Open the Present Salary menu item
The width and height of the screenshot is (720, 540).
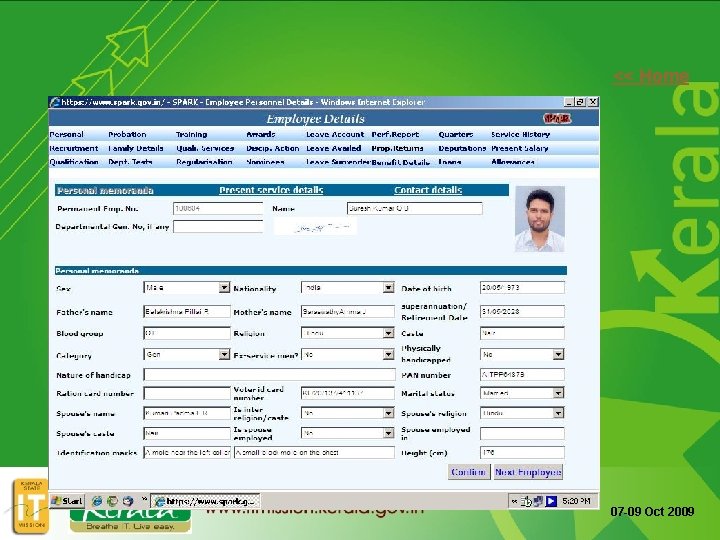[519, 148]
